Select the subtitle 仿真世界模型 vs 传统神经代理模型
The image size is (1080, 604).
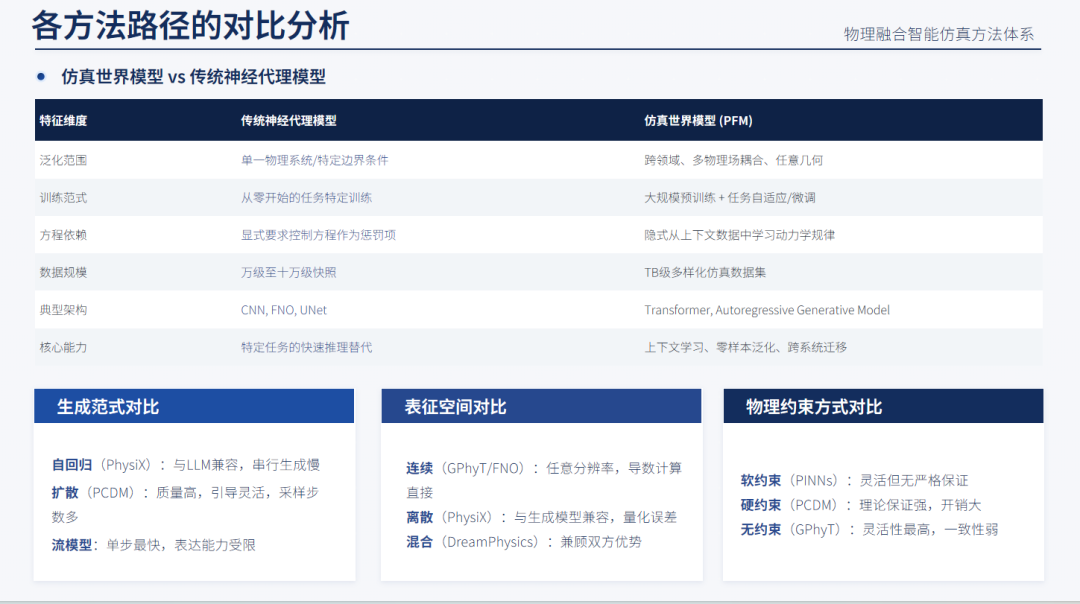tap(194, 77)
